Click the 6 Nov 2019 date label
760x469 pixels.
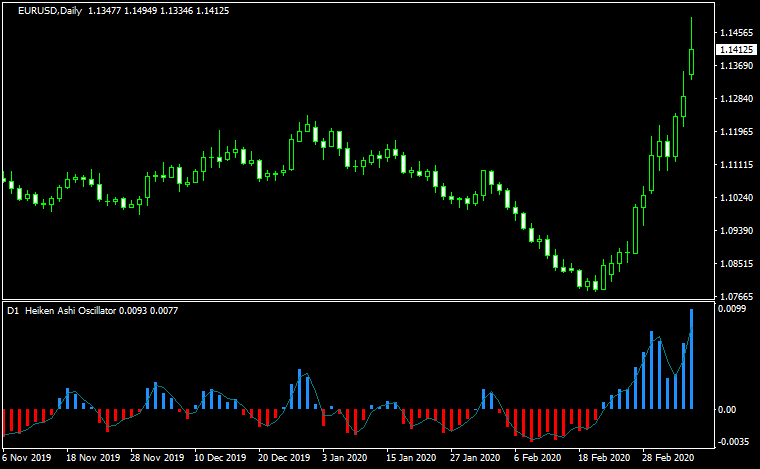(x=26, y=458)
